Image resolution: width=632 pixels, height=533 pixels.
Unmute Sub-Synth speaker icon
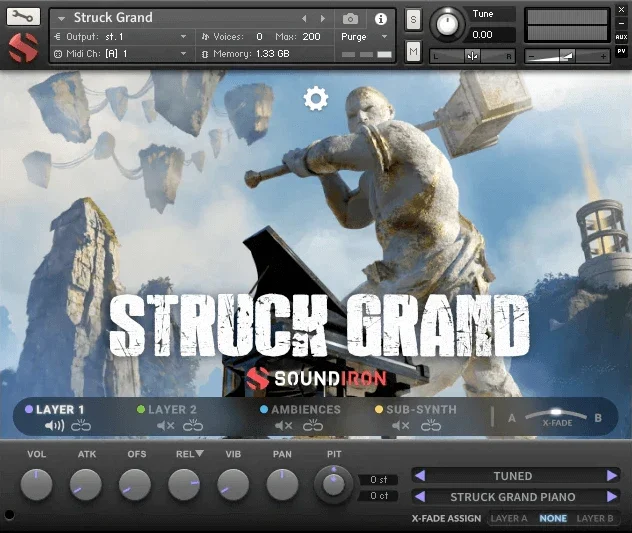point(401,426)
